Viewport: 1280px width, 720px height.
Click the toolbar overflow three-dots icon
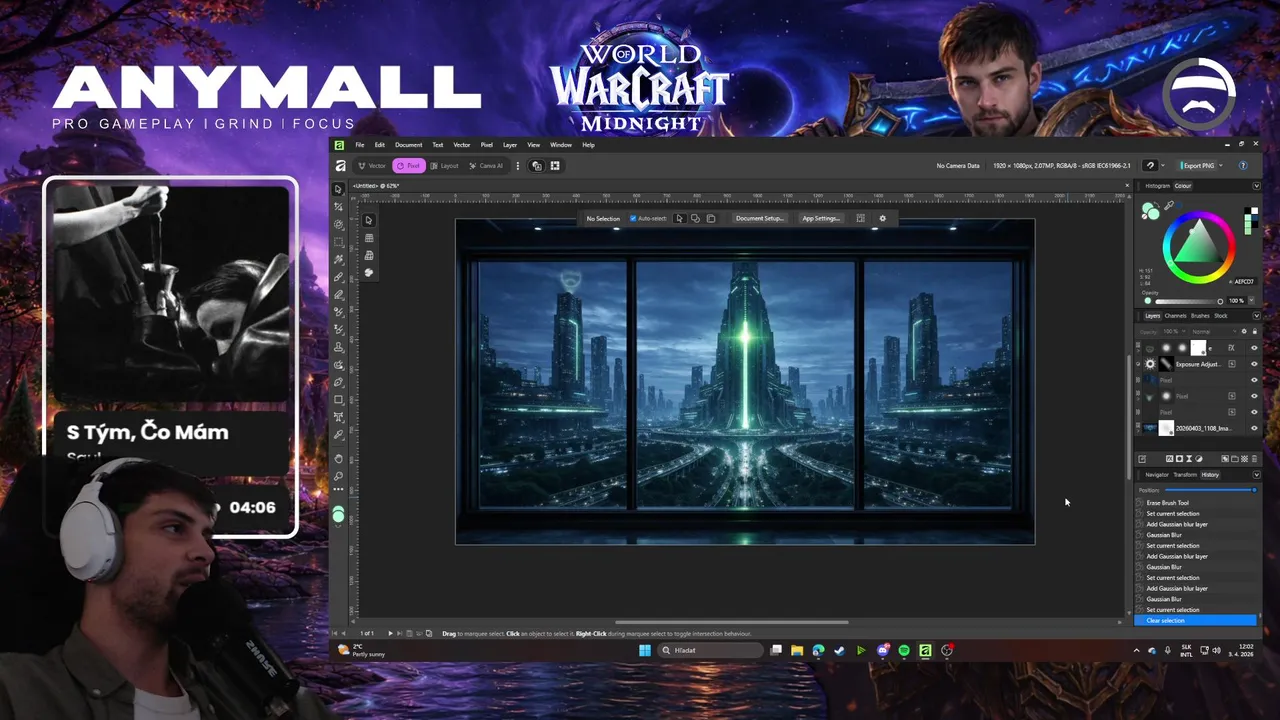517,165
